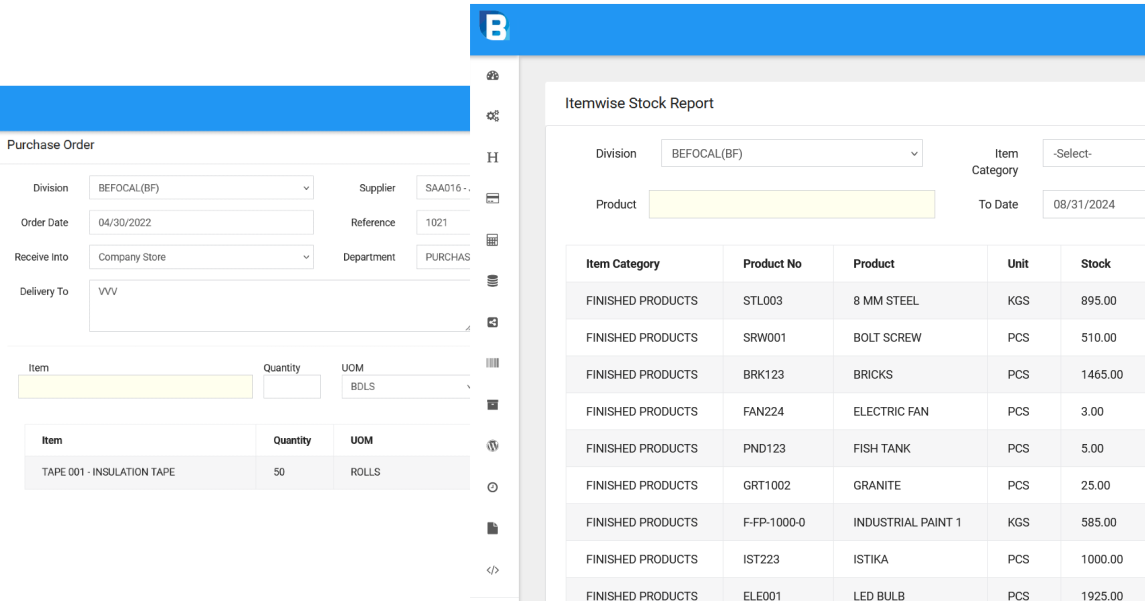This screenshot has height=601, width=1145.
Task: Open the settings gears icon in sidebar
Action: point(492,116)
